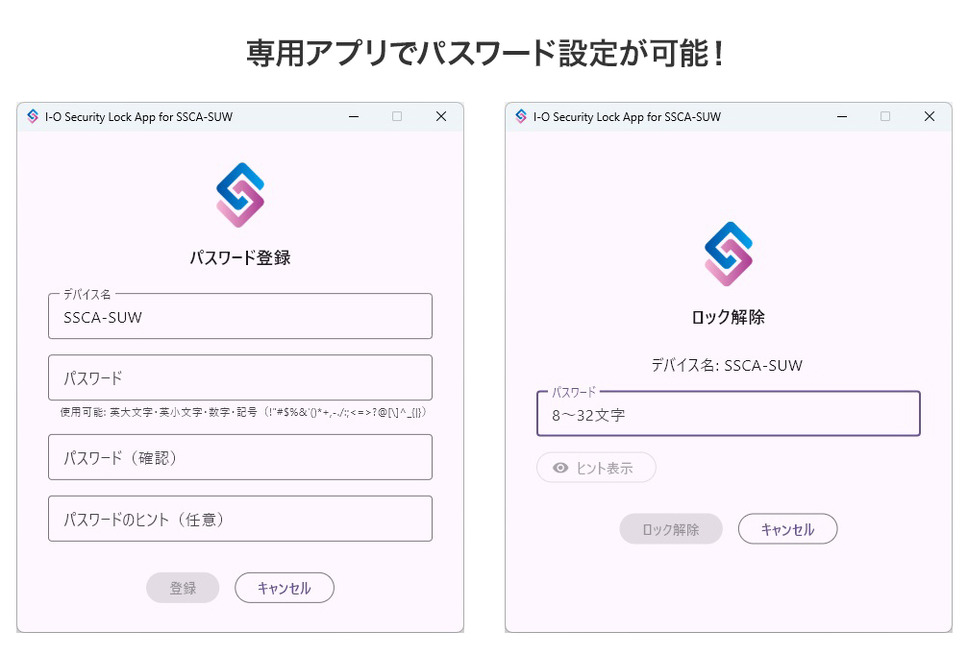Image resolution: width=968 pixels, height=655 pixels.
Task: Click the パスワードのヒント（任意） field
Action: coord(240,519)
